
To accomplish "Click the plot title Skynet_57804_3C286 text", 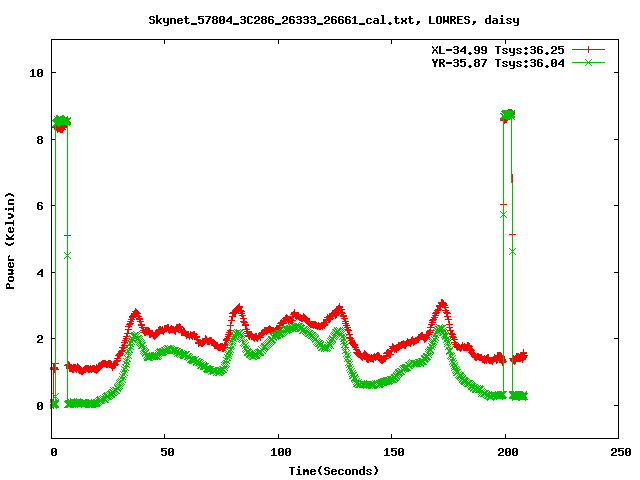I will click(x=334, y=20).
